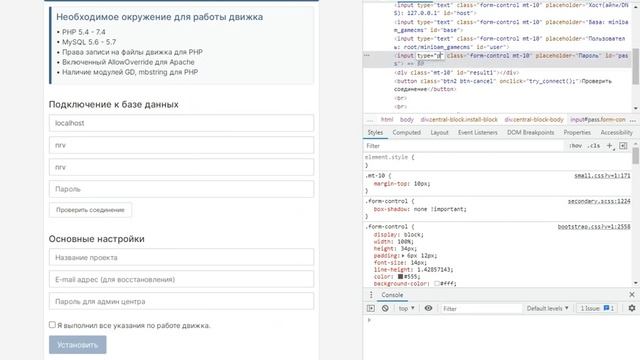Open the drawer three-dot menu beside Console

click(371, 295)
